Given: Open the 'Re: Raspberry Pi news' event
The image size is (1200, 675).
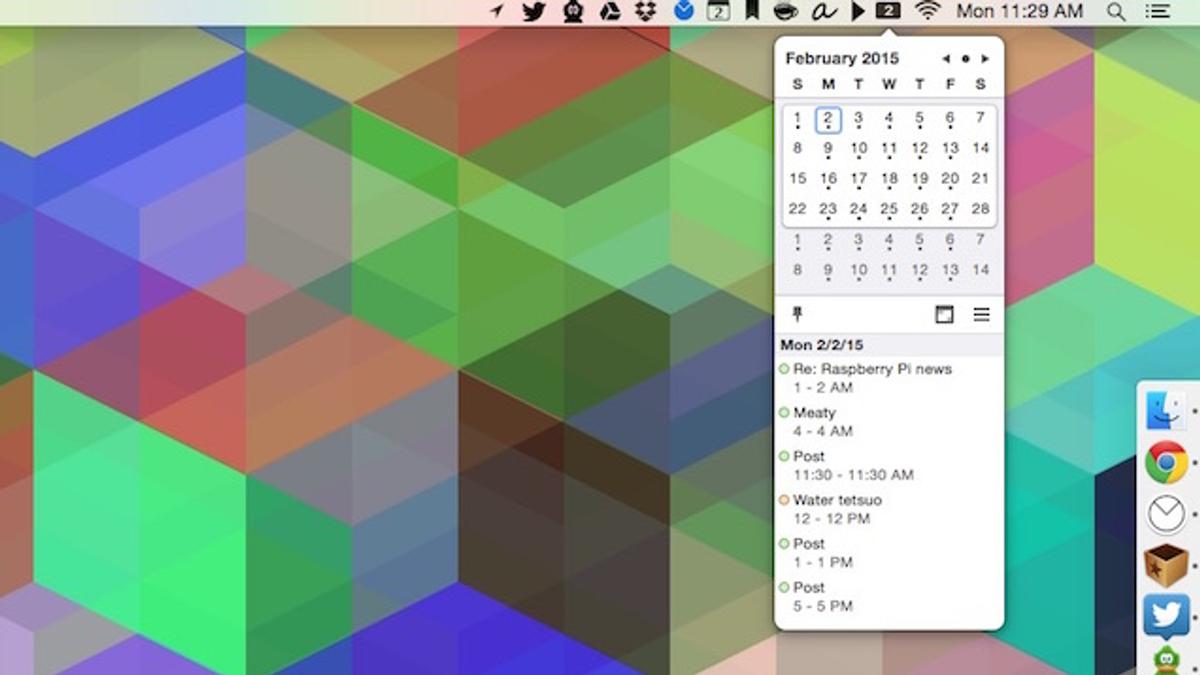Looking at the screenshot, I should [x=872, y=369].
